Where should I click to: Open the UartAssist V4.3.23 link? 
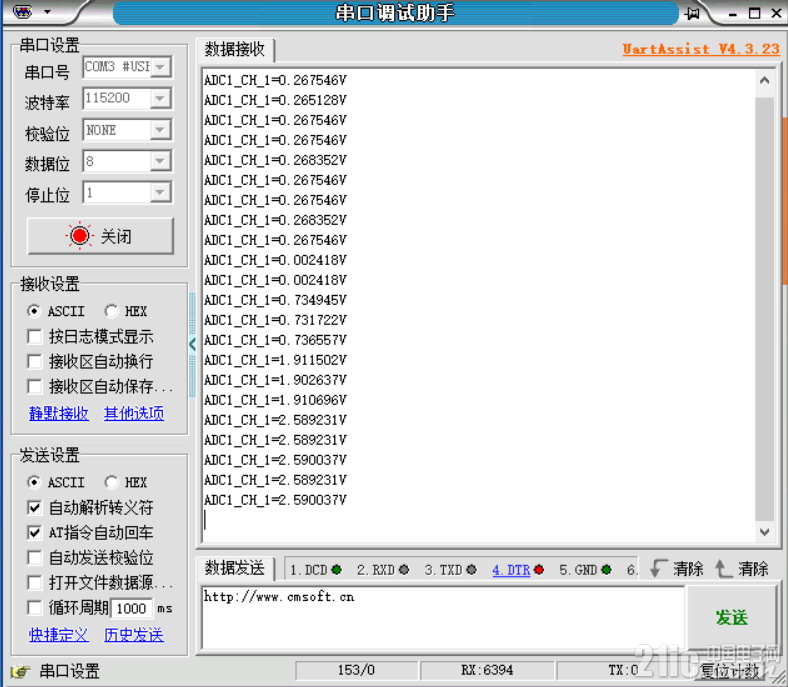coord(701,49)
